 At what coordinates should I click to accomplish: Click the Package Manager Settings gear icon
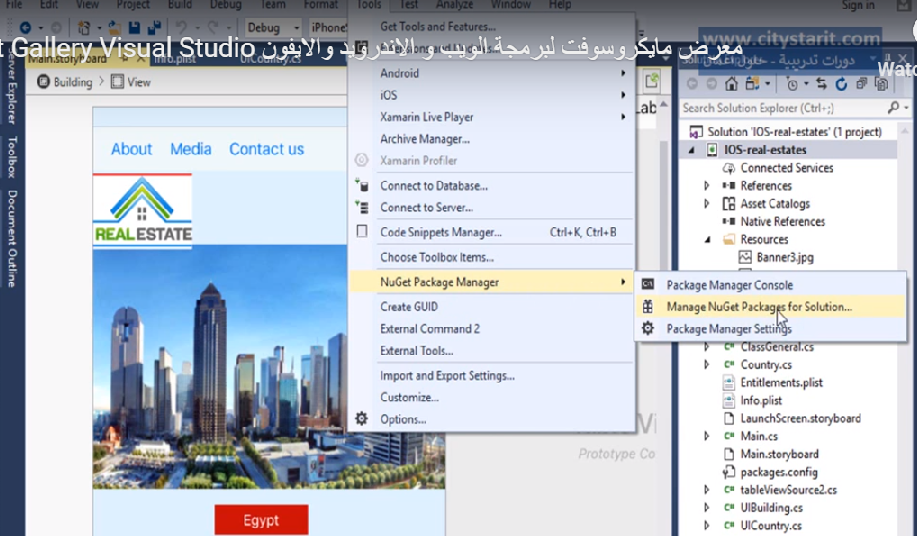point(647,328)
